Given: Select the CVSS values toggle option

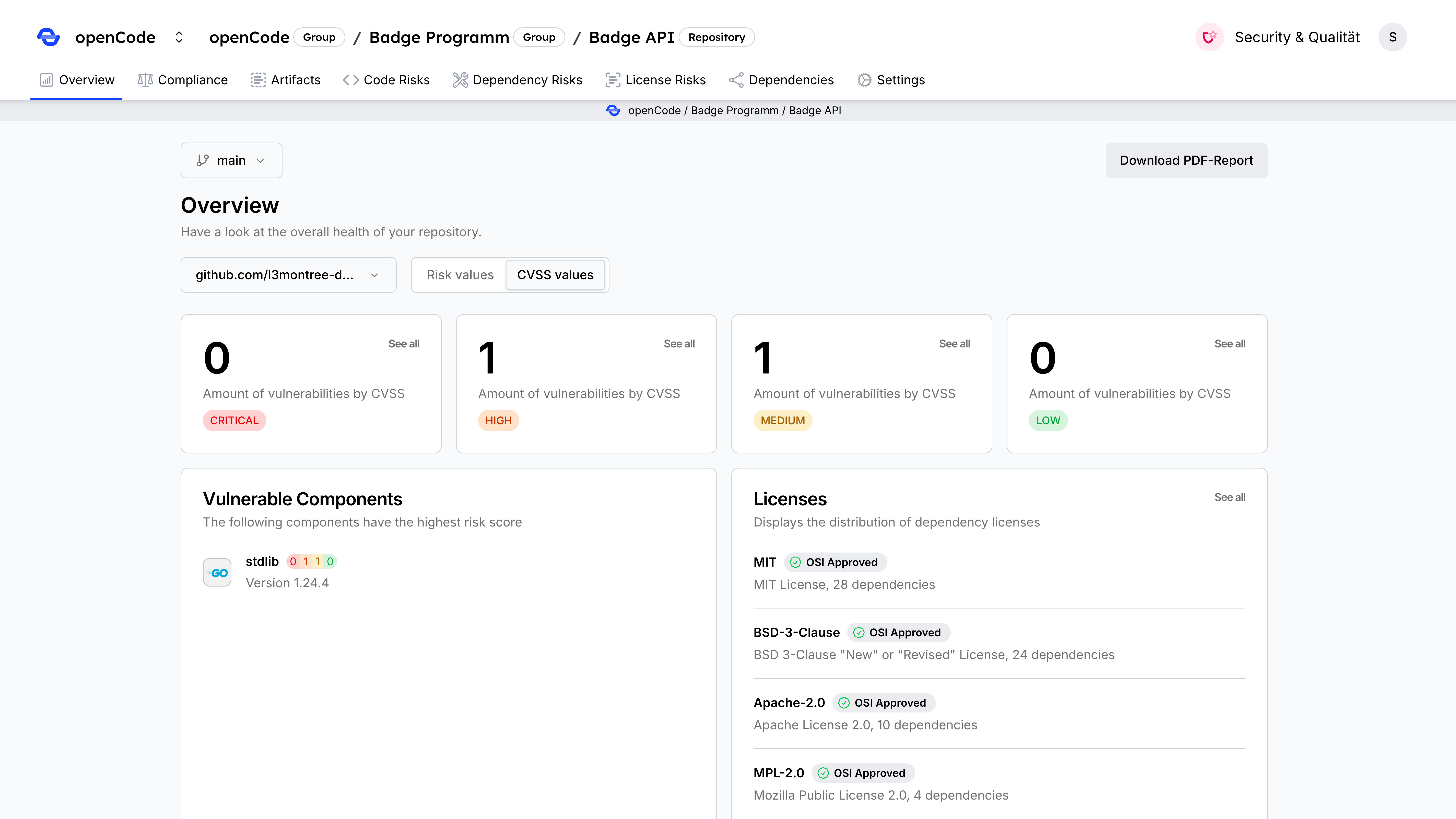Looking at the screenshot, I should point(555,275).
